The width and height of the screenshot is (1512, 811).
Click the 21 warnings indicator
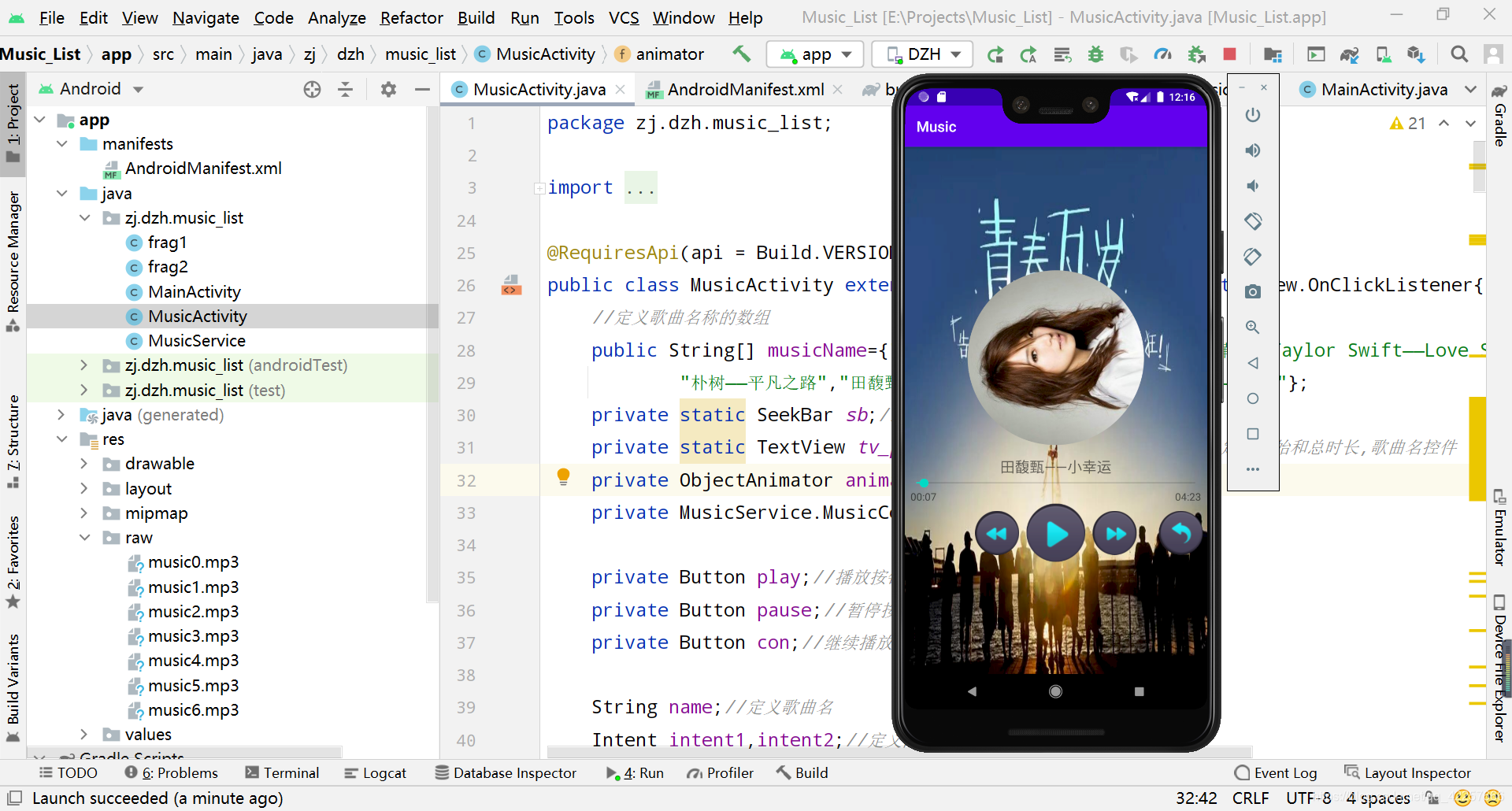pyautogui.click(x=1408, y=123)
